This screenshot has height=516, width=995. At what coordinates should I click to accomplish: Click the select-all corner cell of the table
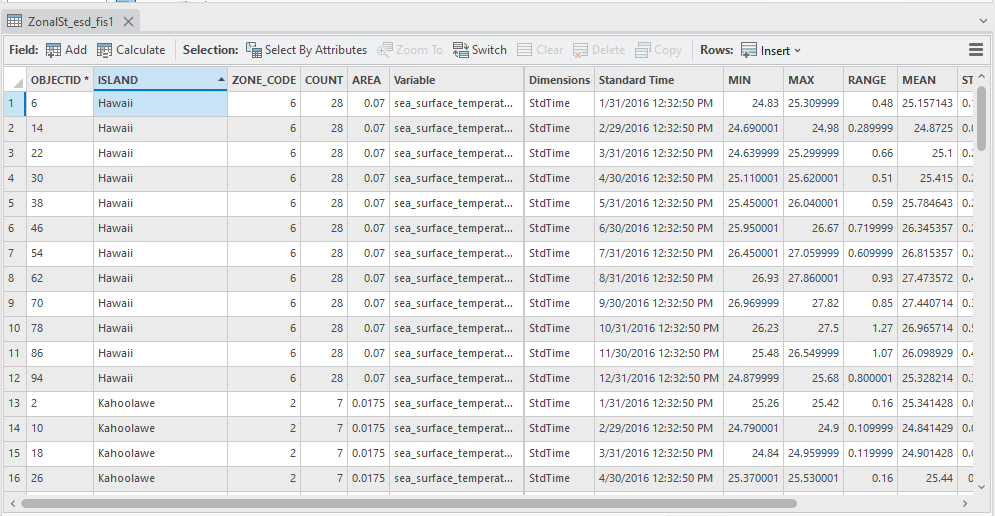point(14,80)
